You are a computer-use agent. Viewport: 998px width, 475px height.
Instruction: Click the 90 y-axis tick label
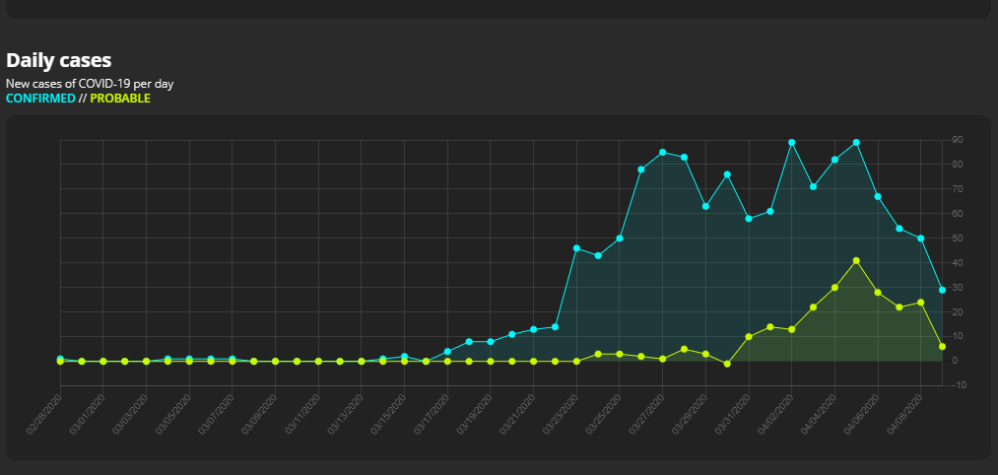[x=958, y=140]
